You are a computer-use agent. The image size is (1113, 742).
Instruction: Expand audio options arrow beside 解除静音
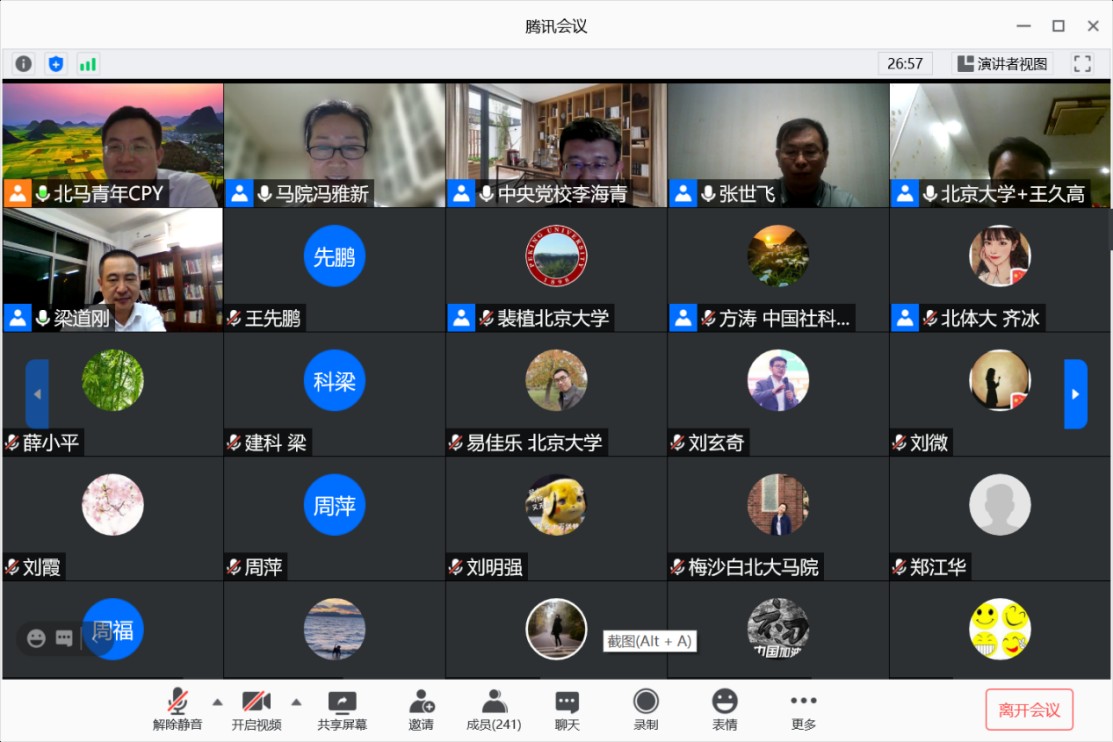coord(217,701)
